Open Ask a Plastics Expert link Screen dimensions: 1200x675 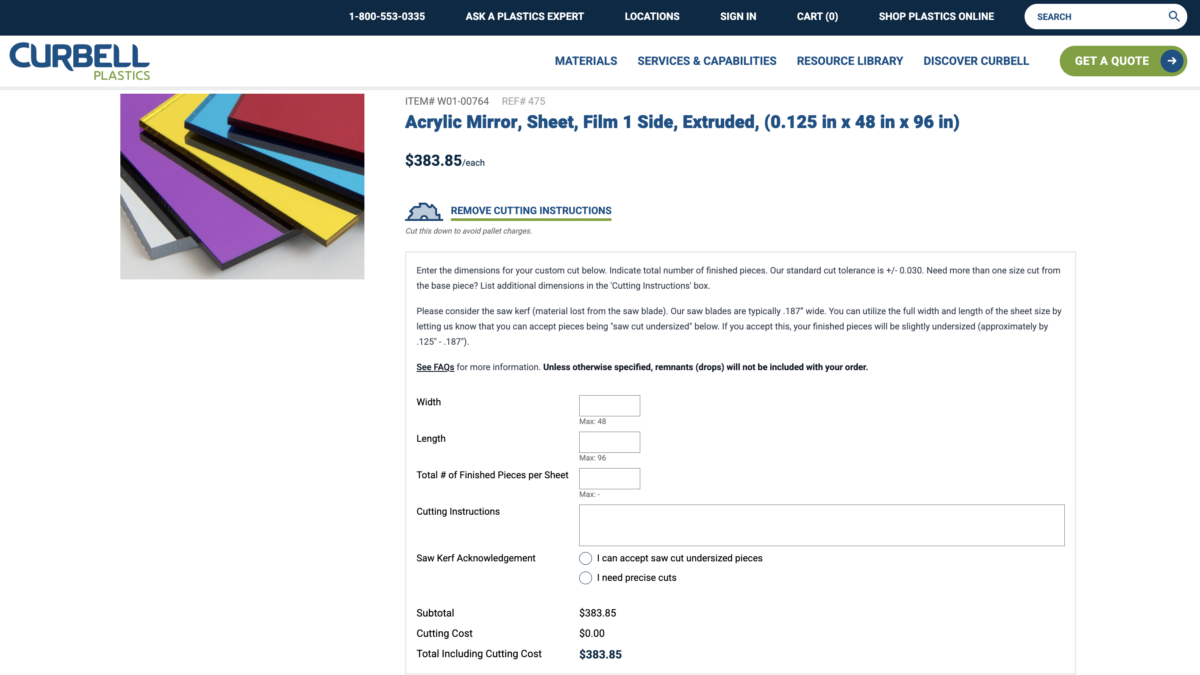525,17
